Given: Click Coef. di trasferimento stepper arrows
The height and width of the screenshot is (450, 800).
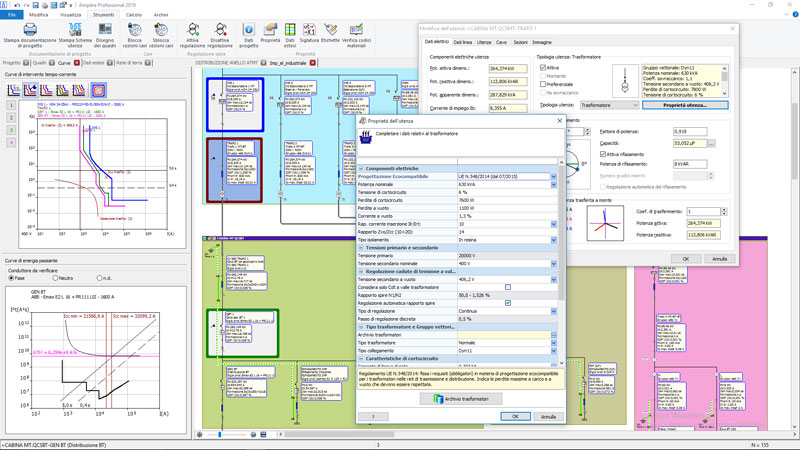Looking at the screenshot, I should (724, 211).
